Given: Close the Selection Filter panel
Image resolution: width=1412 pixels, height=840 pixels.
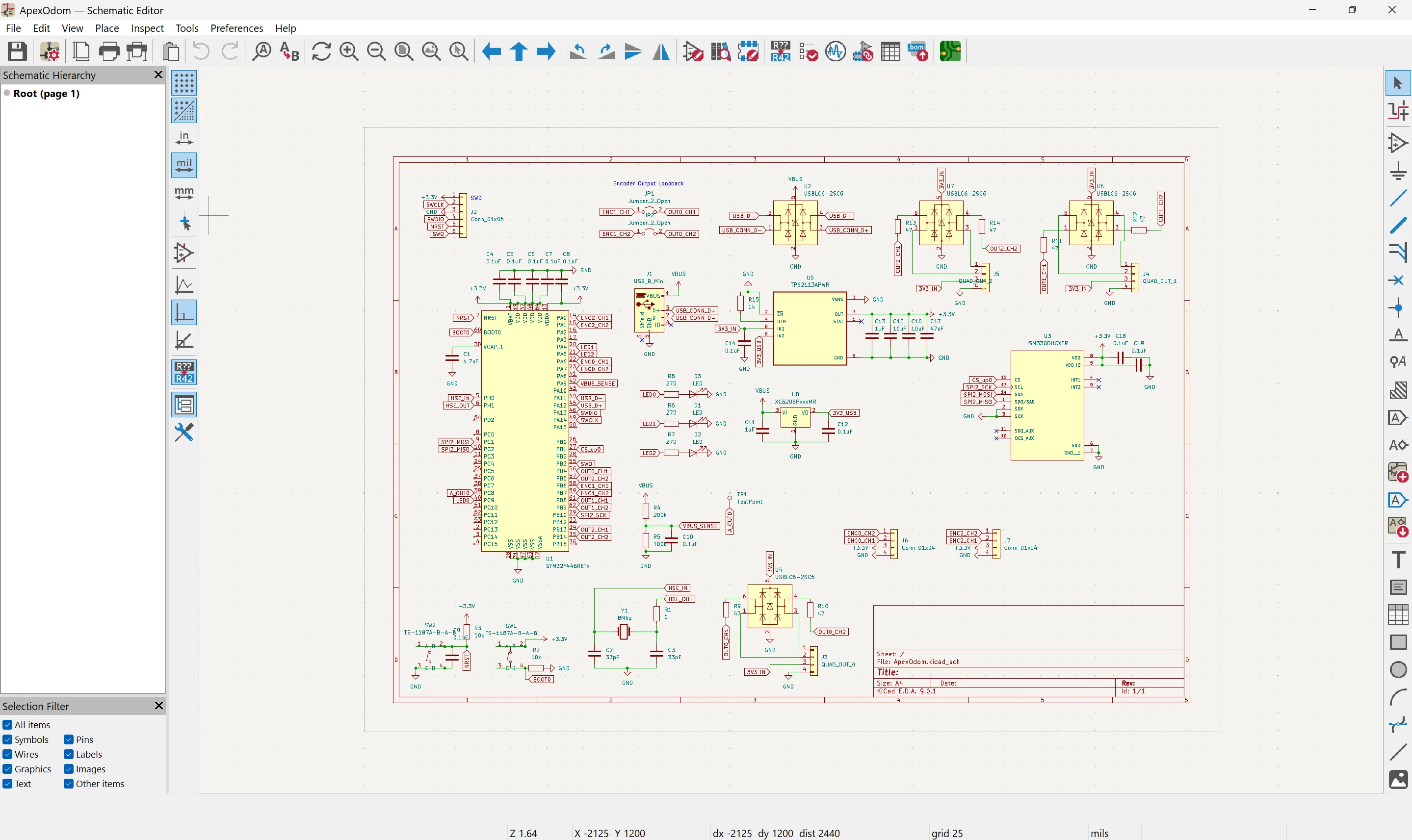Looking at the screenshot, I should point(158,706).
